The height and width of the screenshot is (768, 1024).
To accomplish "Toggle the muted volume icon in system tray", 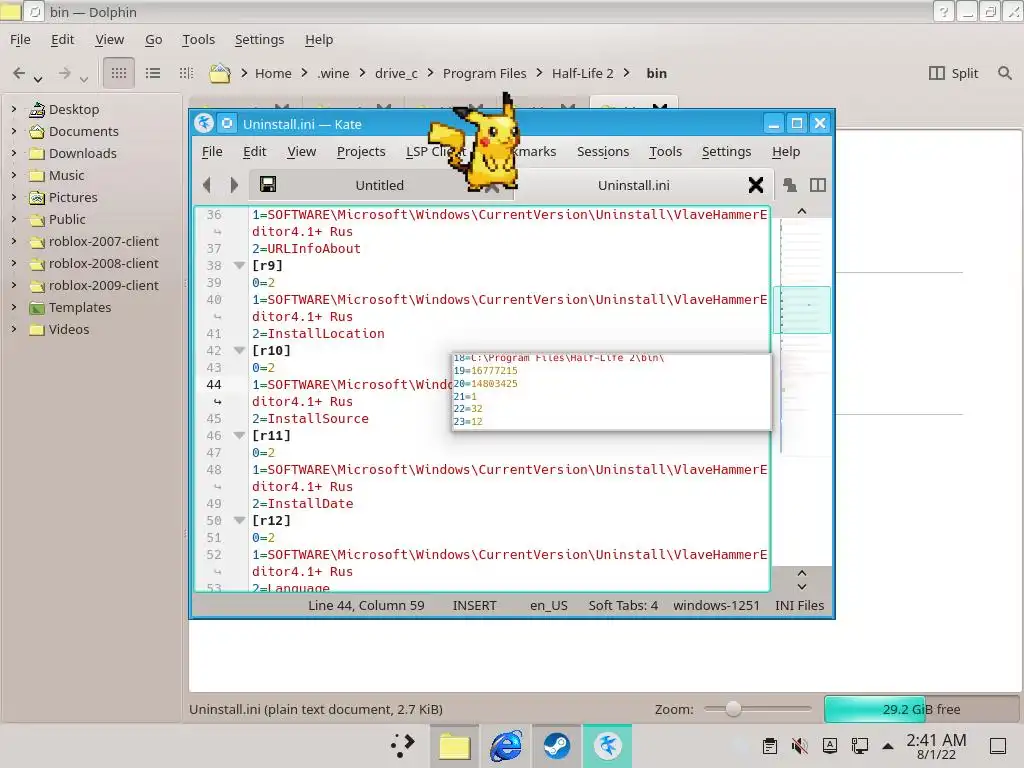I will click(799, 745).
